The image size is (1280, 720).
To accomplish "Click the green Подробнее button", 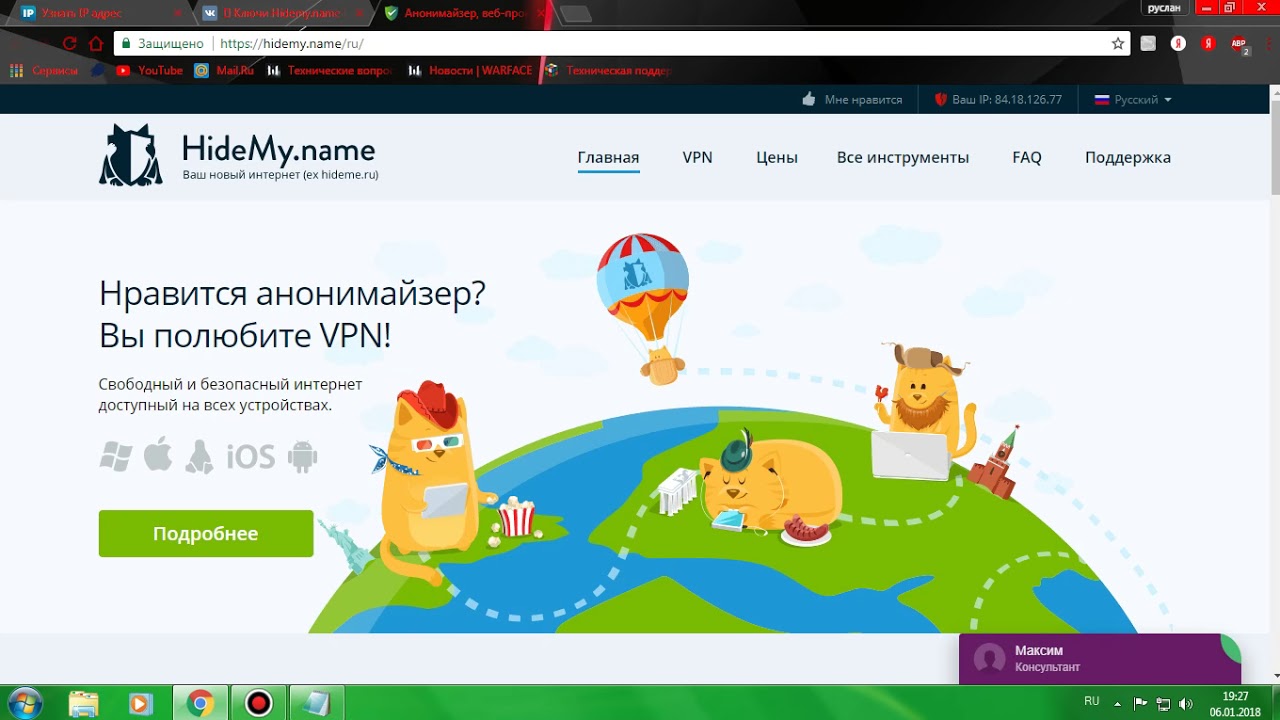I will pos(206,533).
